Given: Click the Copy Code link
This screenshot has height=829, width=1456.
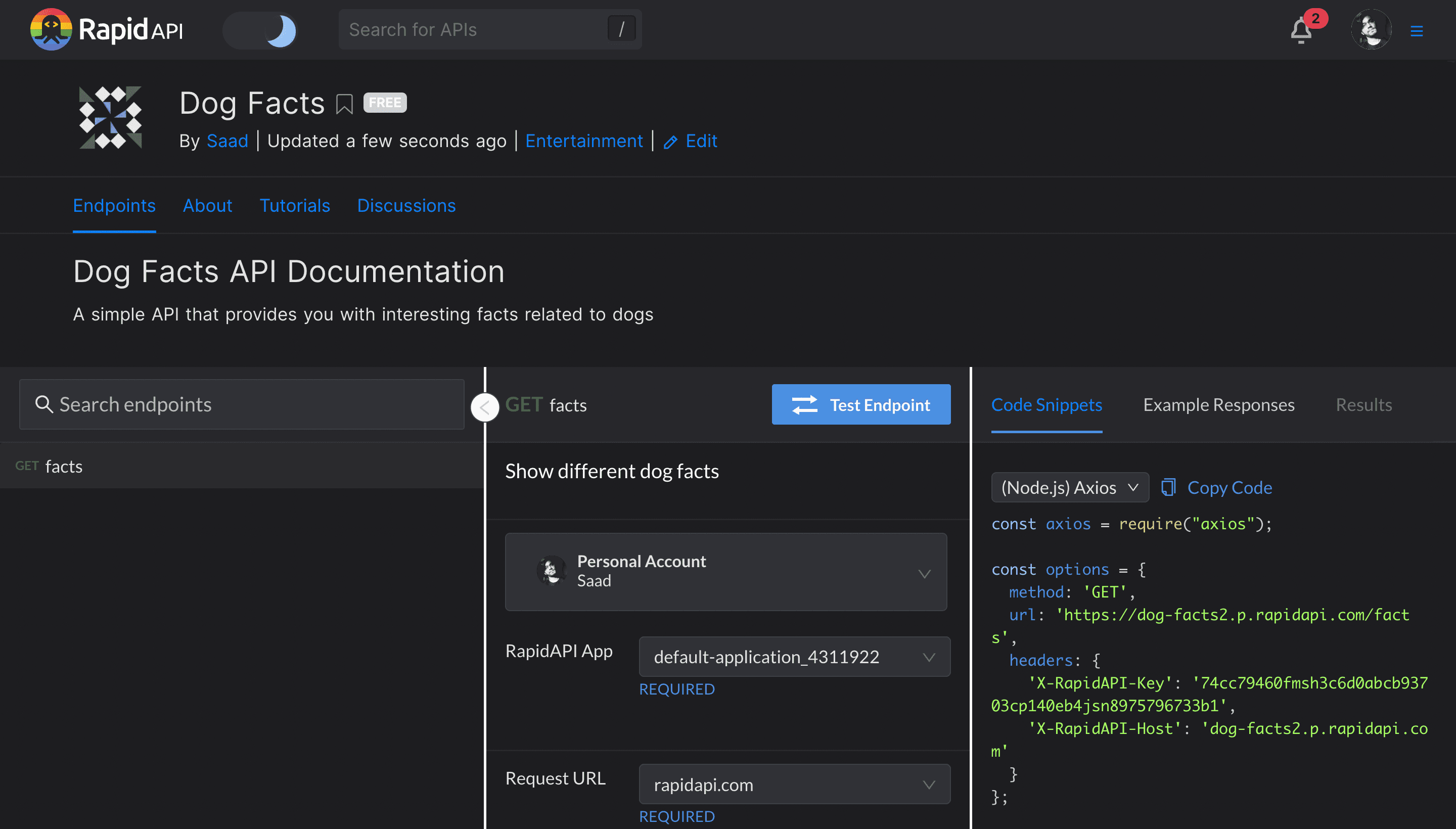Looking at the screenshot, I should (x=1230, y=487).
